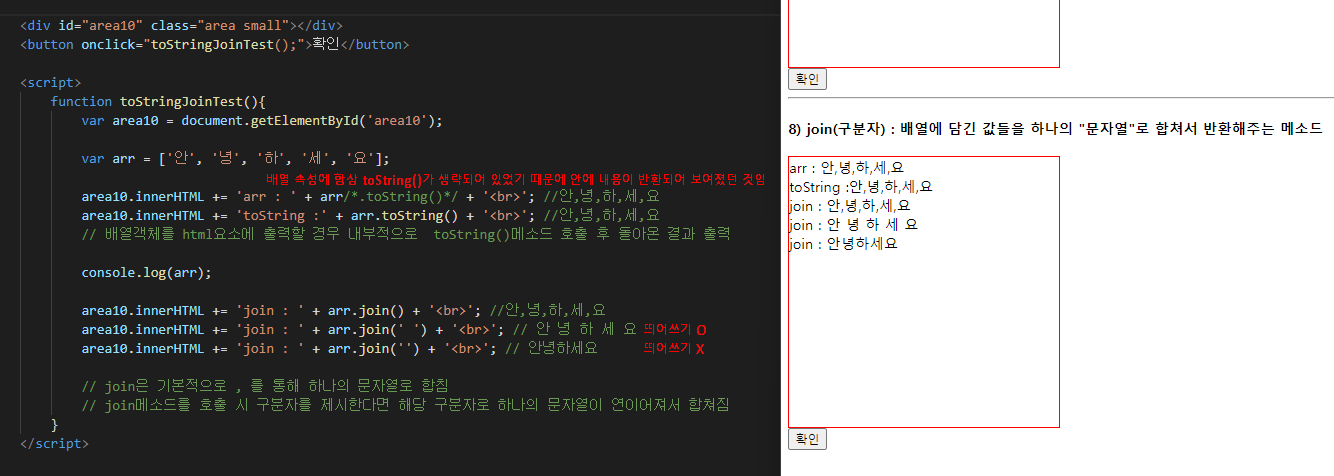Click the comment starting '// join메소드를 호출 시'

tap(405, 405)
